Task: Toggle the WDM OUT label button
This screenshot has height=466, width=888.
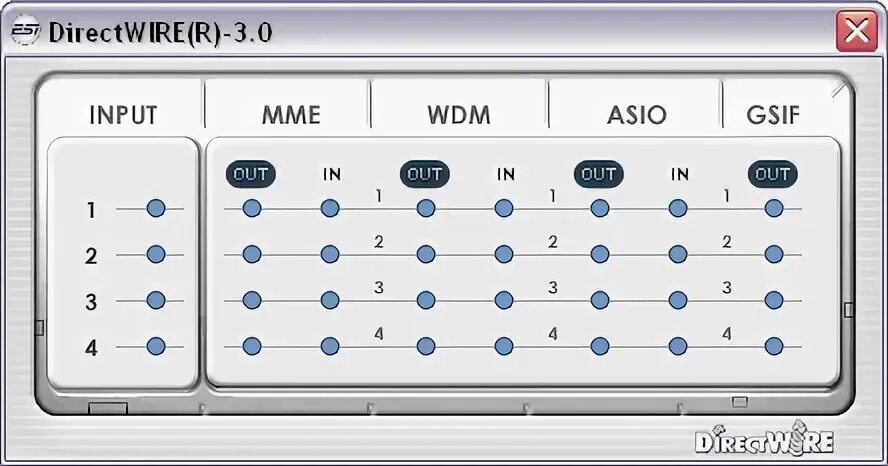Action: (x=425, y=174)
